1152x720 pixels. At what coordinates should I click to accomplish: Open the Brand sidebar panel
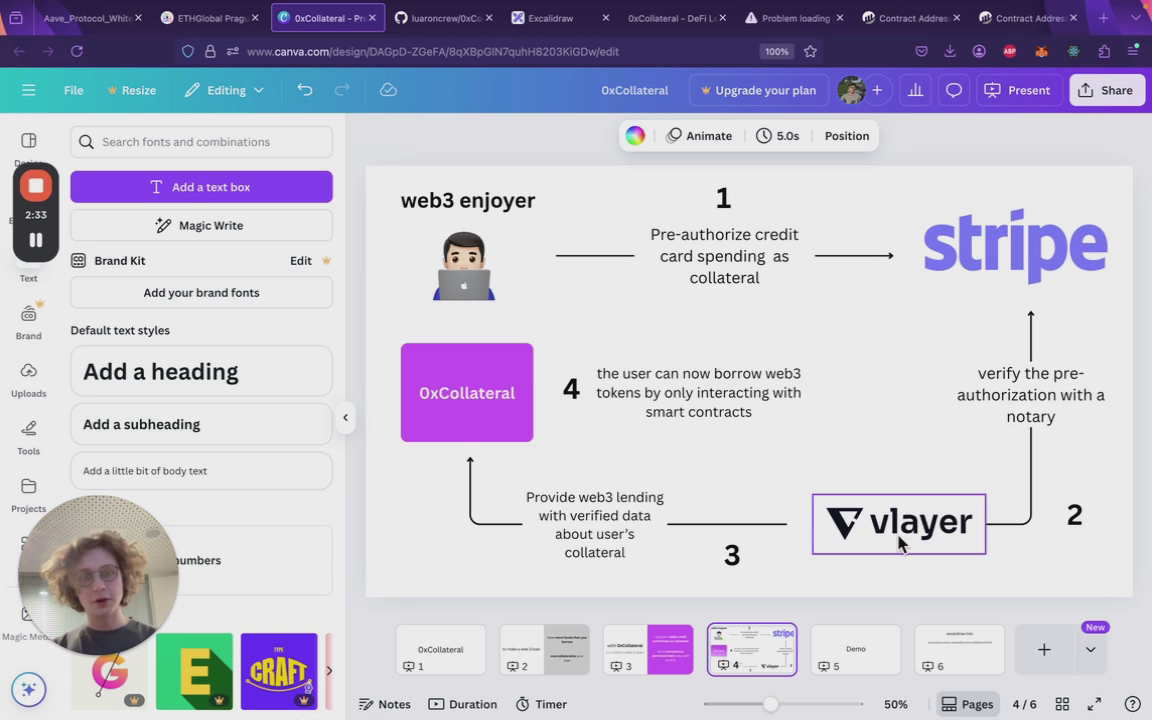pyautogui.click(x=29, y=322)
